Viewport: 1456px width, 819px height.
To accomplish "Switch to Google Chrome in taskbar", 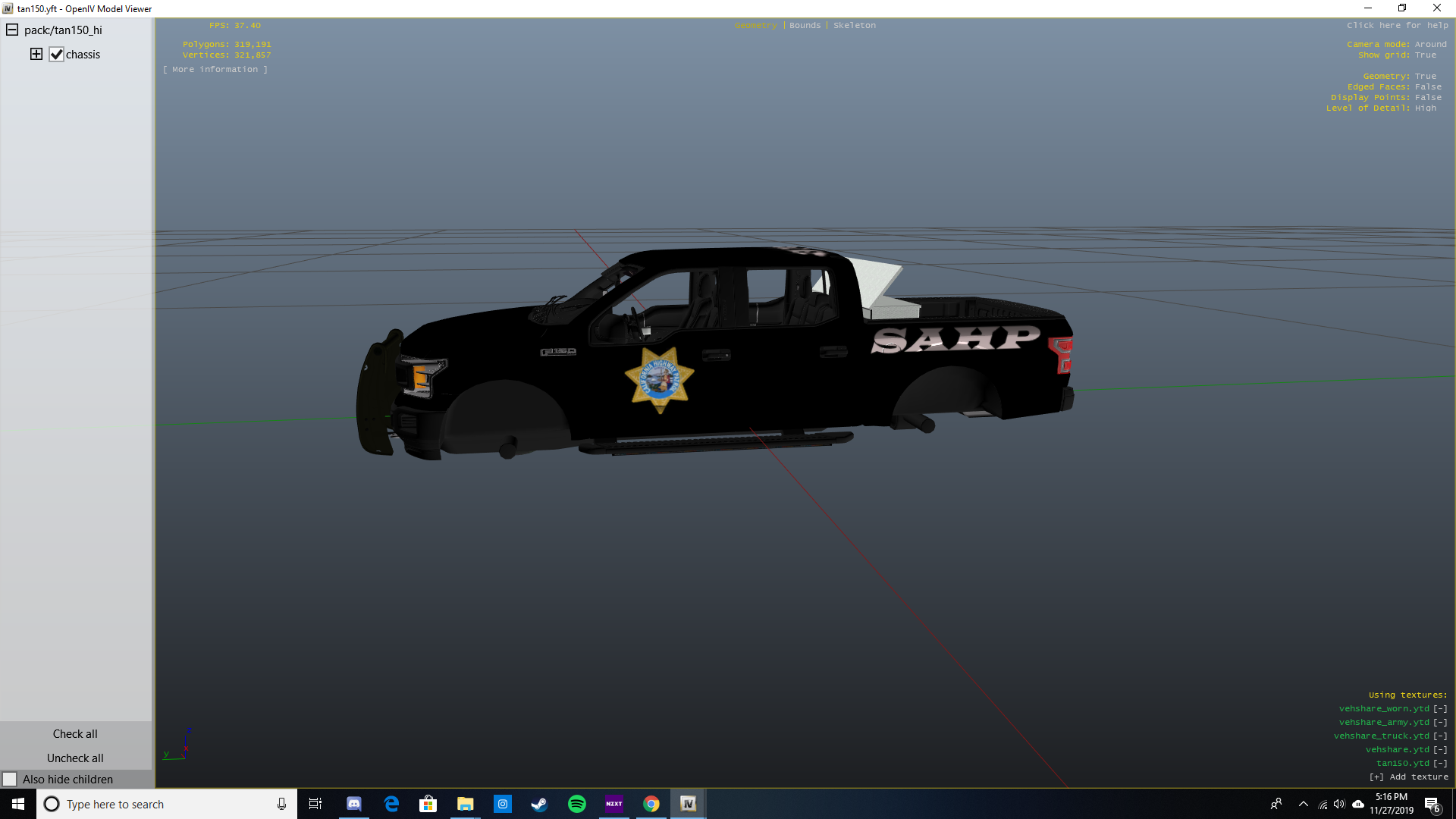I will click(x=651, y=804).
